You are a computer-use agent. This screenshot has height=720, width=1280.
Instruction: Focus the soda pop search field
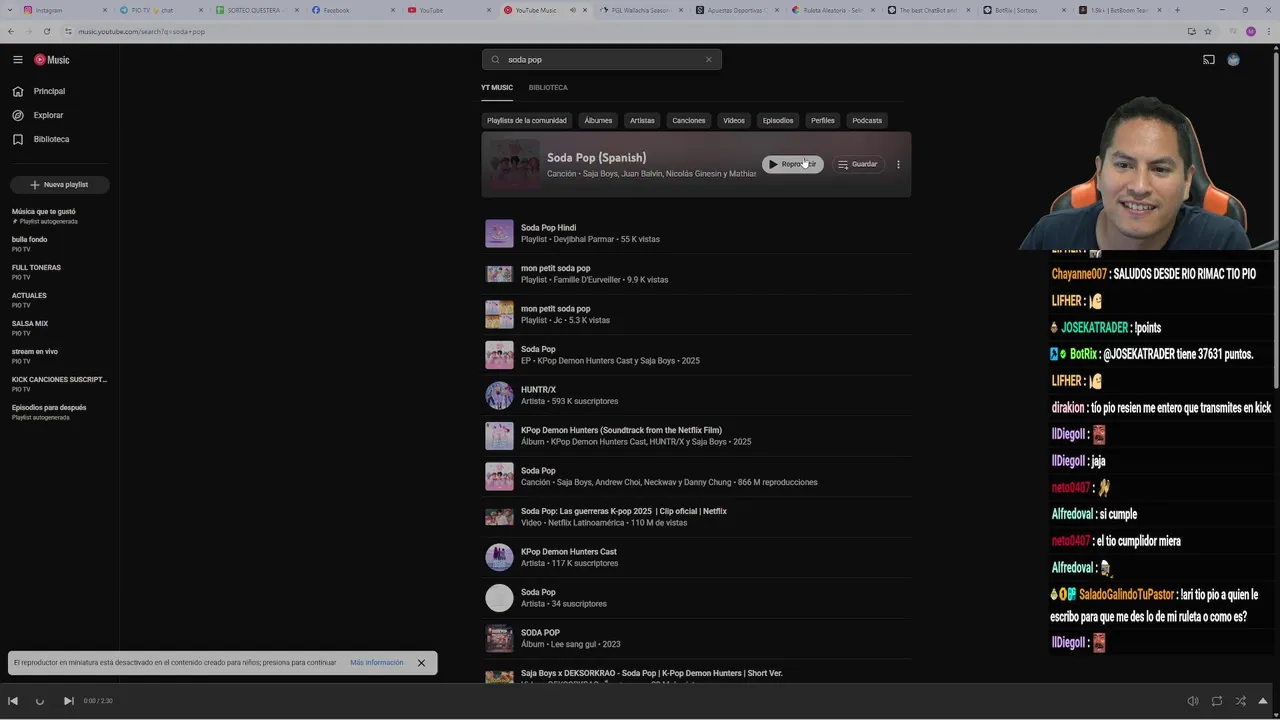[600, 59]
